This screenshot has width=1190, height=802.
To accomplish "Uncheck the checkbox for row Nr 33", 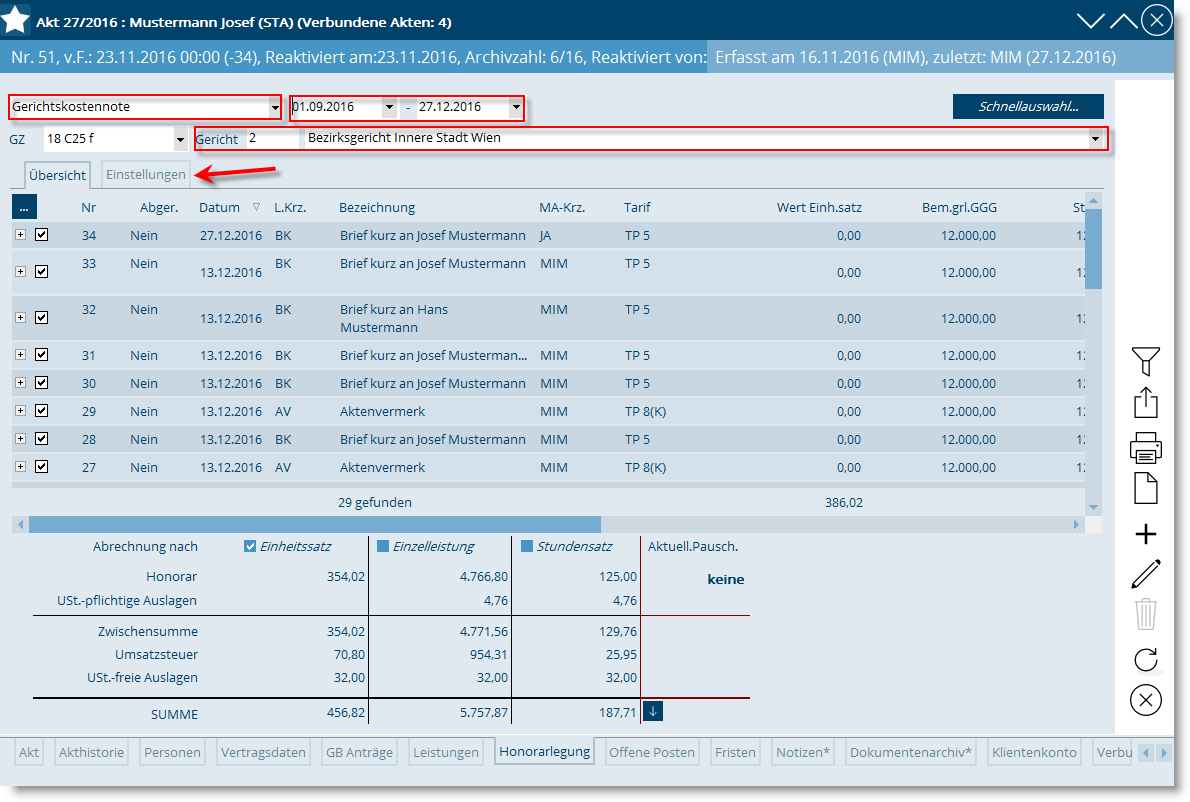I will 42,272.
